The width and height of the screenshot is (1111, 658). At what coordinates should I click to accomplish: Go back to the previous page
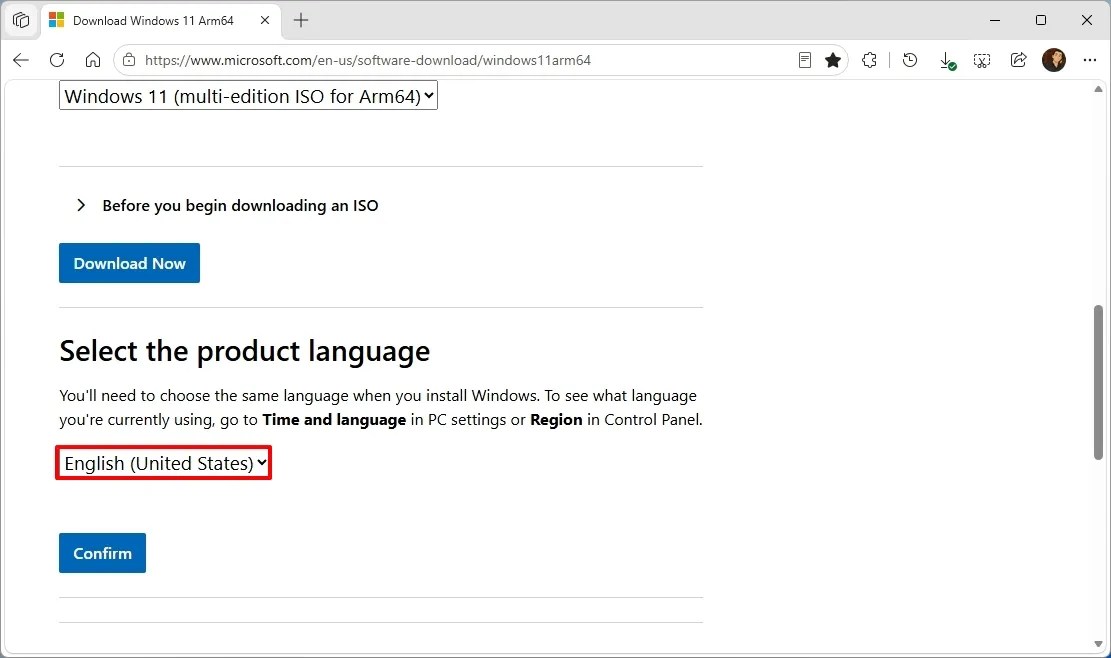(x=21, y=60)
